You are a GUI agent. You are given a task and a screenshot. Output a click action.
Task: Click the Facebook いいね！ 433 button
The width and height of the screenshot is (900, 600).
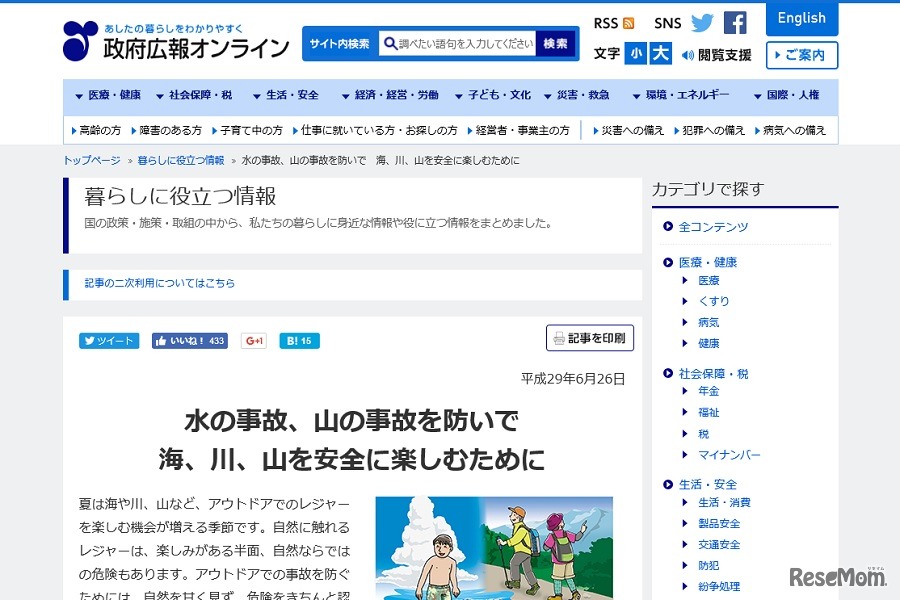coord(189,341)
